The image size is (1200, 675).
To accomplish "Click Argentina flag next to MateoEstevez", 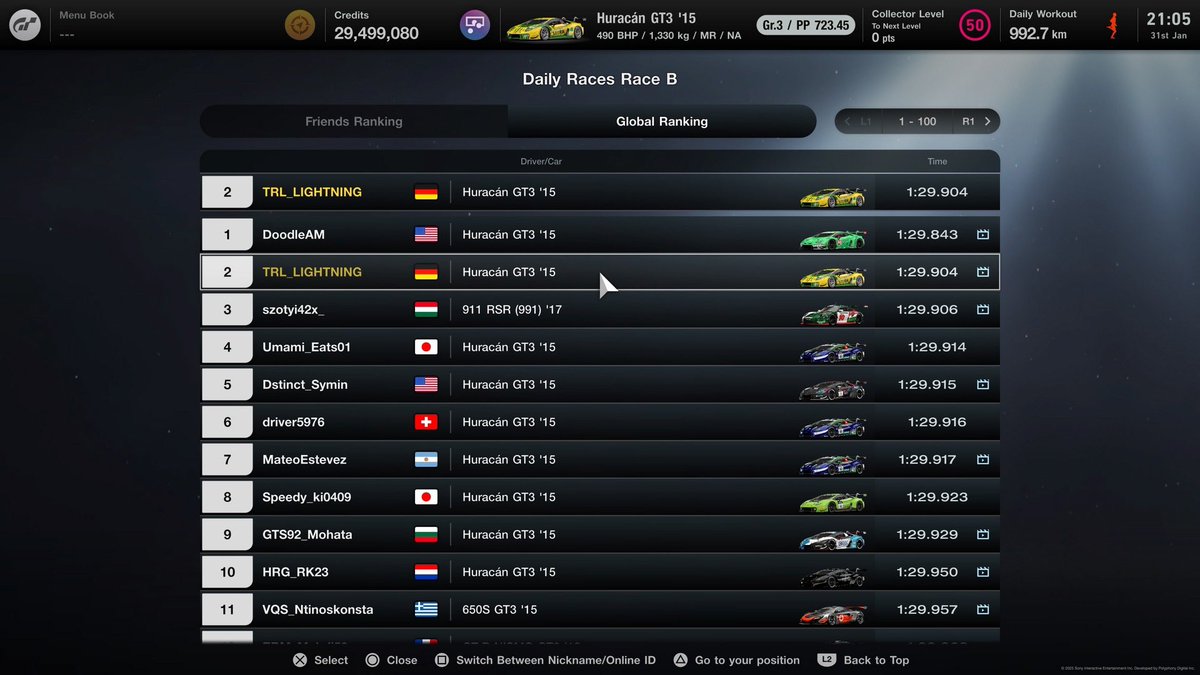I will (x=426, y=459).
